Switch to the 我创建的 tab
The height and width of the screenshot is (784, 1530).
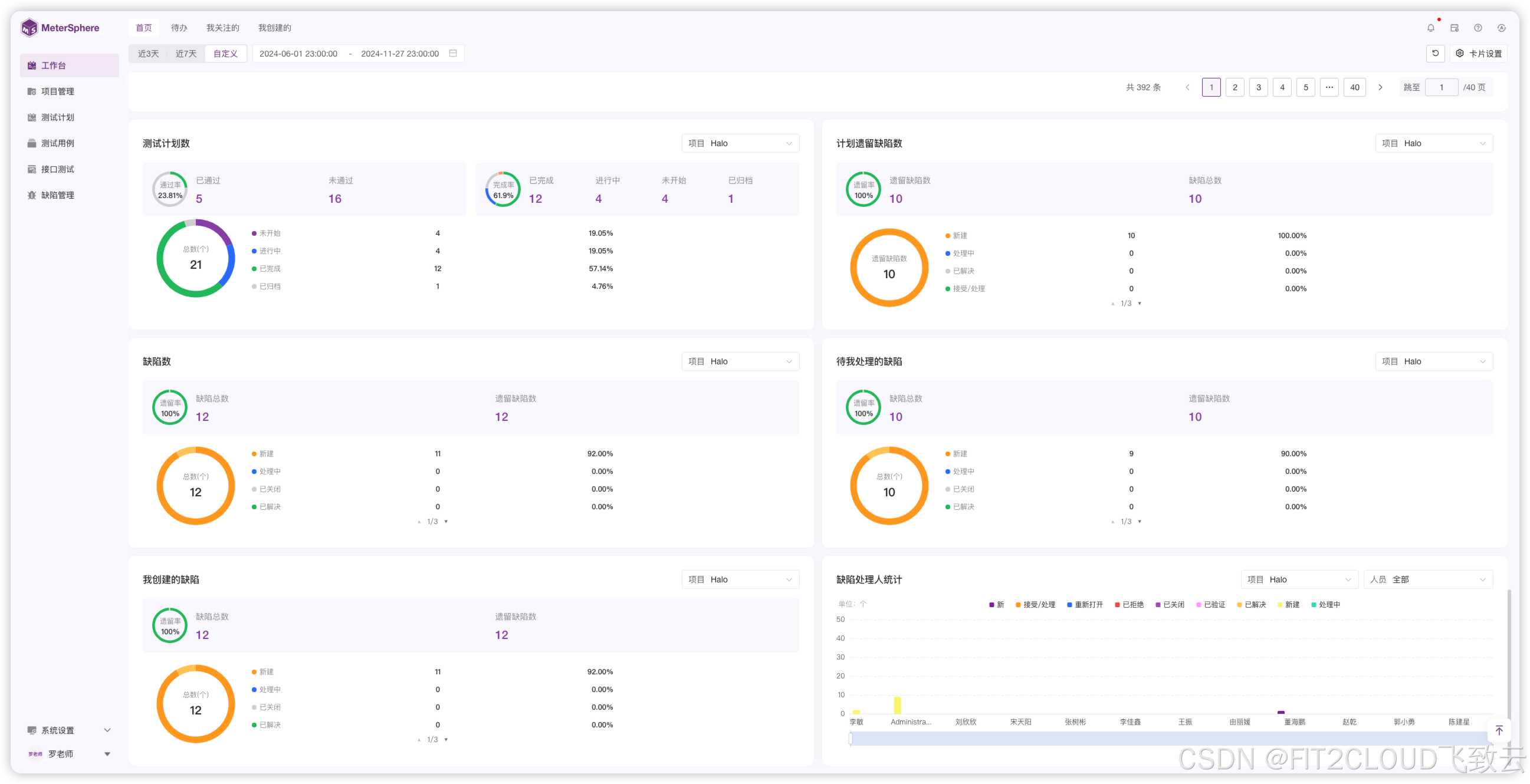pyautogui.click(x=274, y=28)
